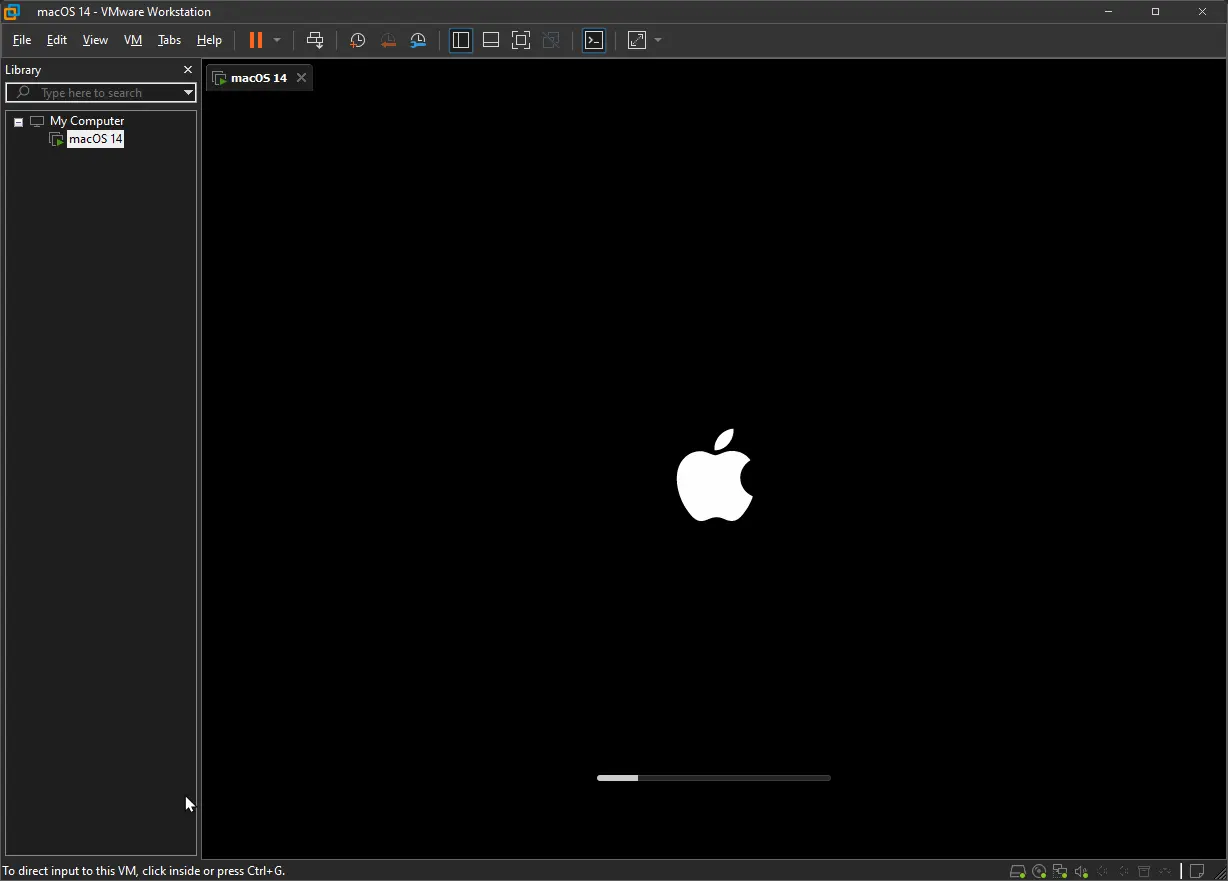Open the snapshot manager
Screen dimensions: 1228x881
418,40
